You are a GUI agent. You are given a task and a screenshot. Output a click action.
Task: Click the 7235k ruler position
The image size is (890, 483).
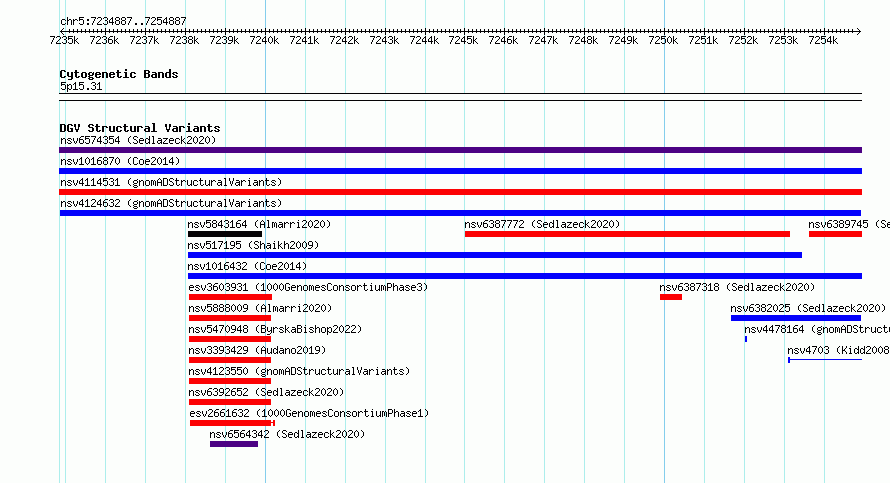pyautogui.click(x=64, y=40)
